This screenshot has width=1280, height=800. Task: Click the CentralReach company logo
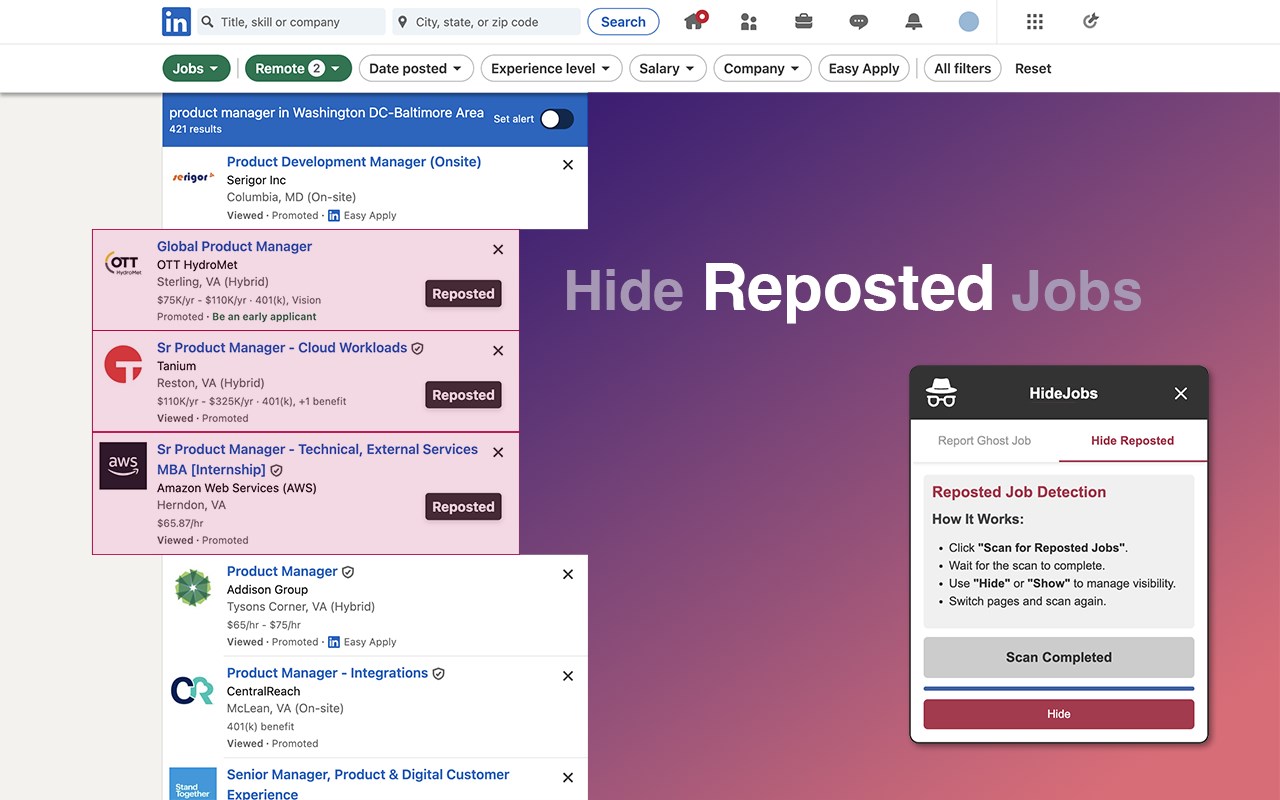click(192, 690)
